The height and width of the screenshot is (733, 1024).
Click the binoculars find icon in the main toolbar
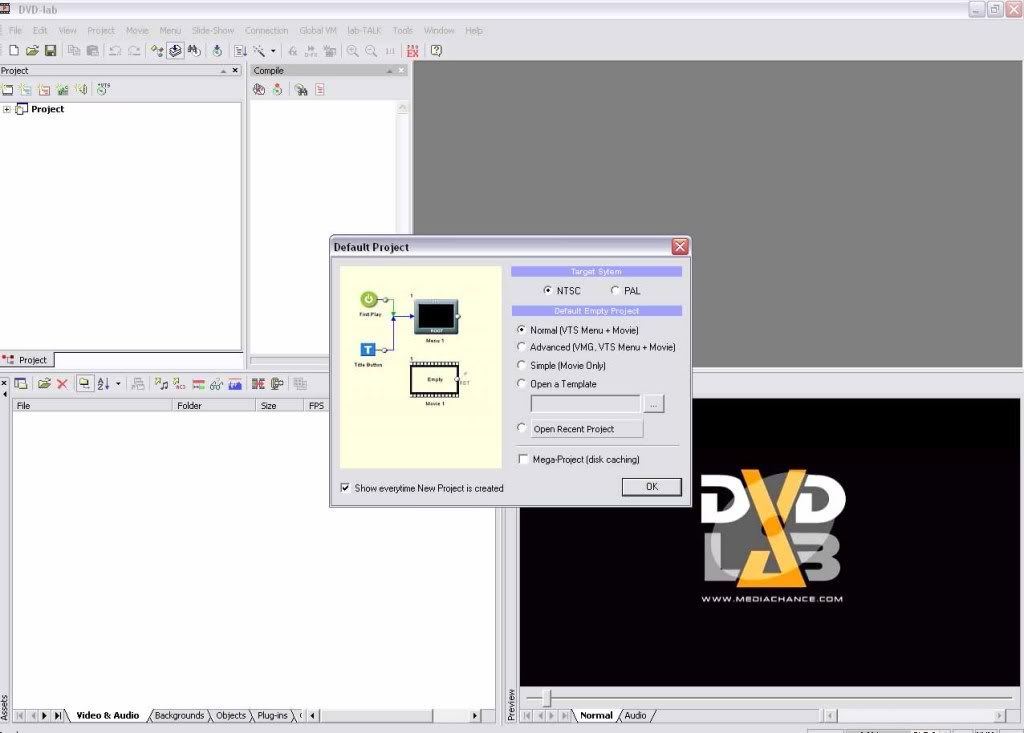194,50
